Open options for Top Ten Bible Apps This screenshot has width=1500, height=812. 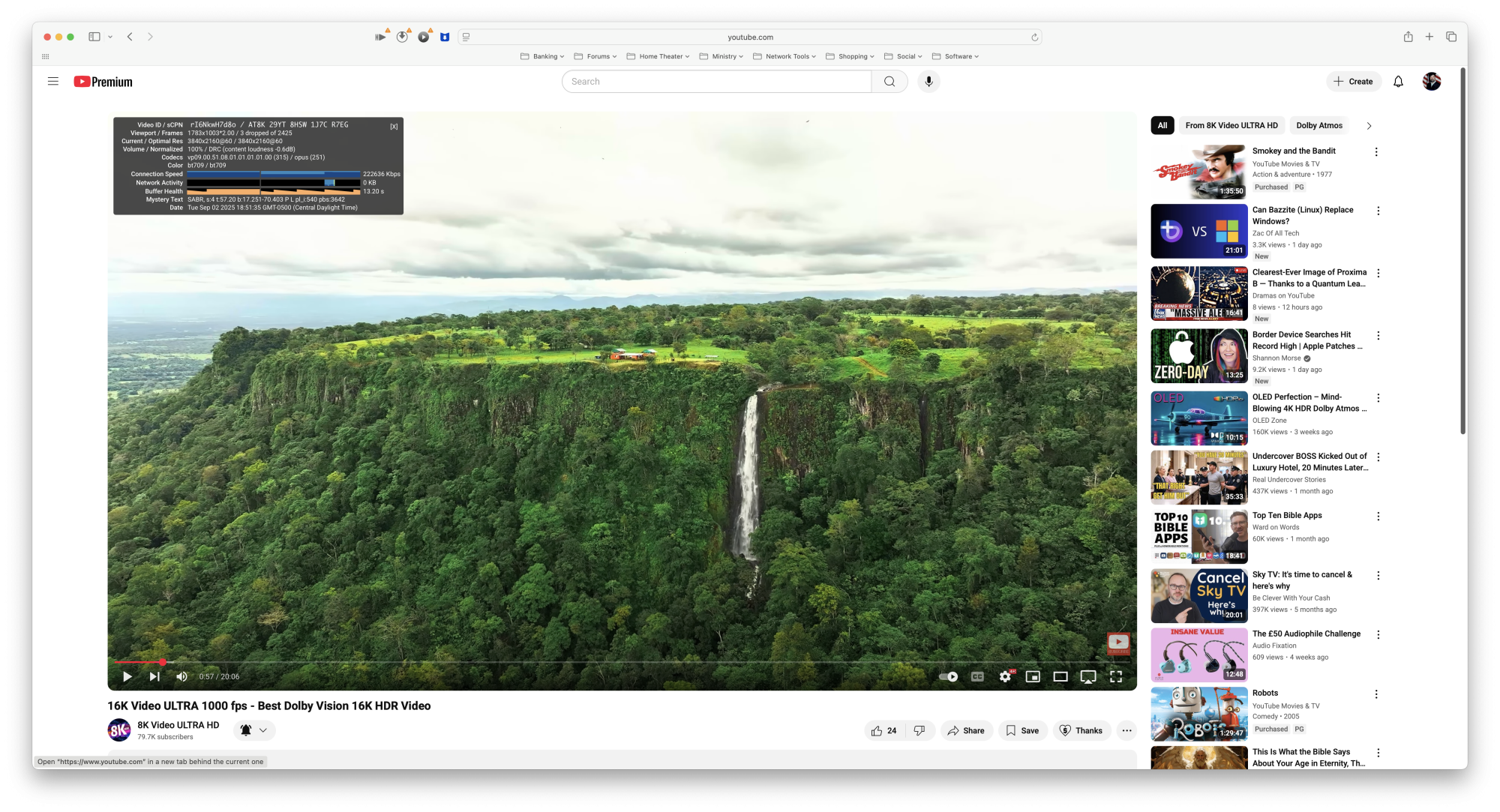pyautogui.click(x=1378, y=517)
